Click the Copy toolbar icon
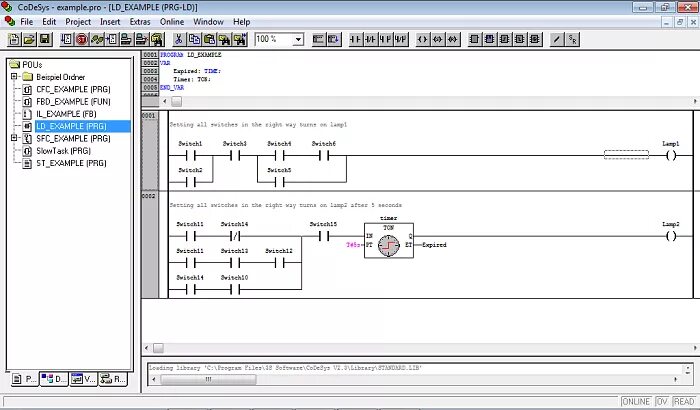 click(x=194, y=39)
